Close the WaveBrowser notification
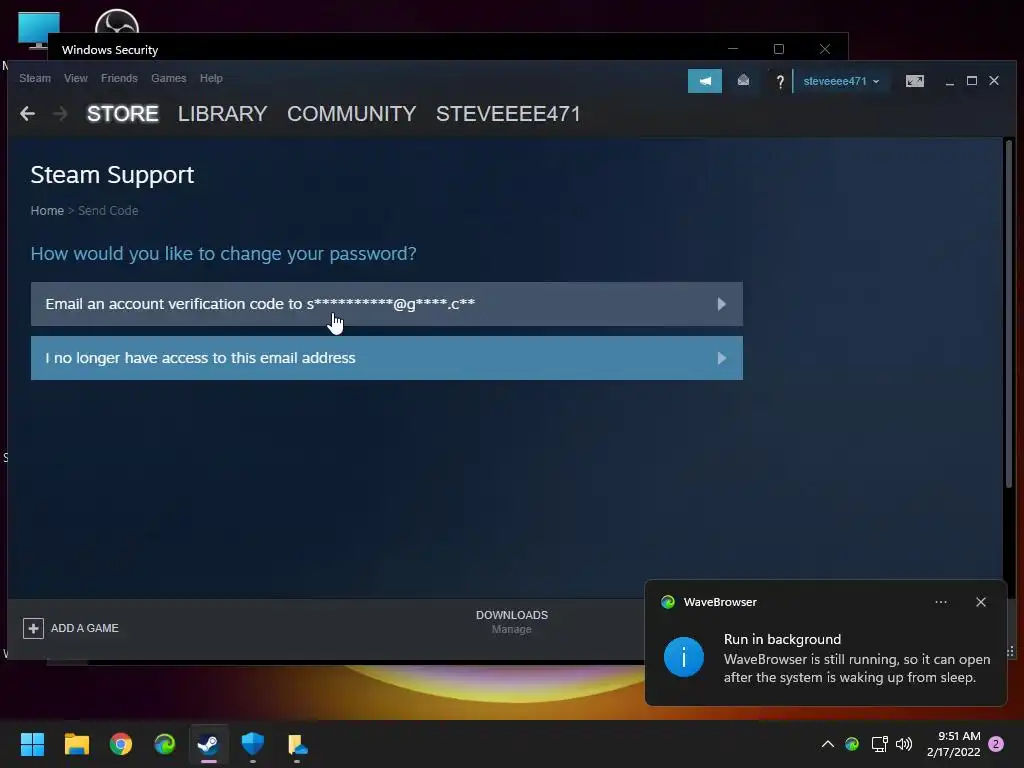 coord(981,602)
